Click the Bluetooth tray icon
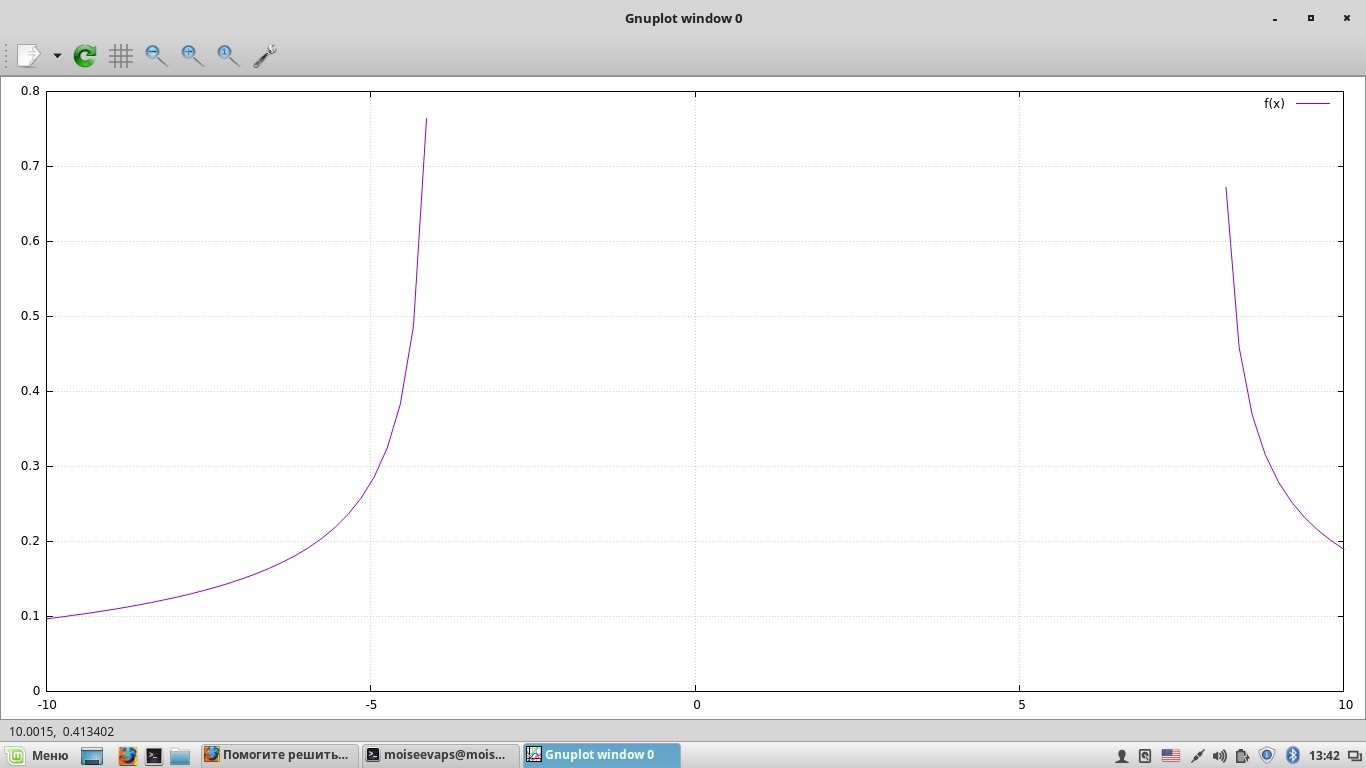The width and height of the screenshot is (1366, 768). pos(1292,756)
